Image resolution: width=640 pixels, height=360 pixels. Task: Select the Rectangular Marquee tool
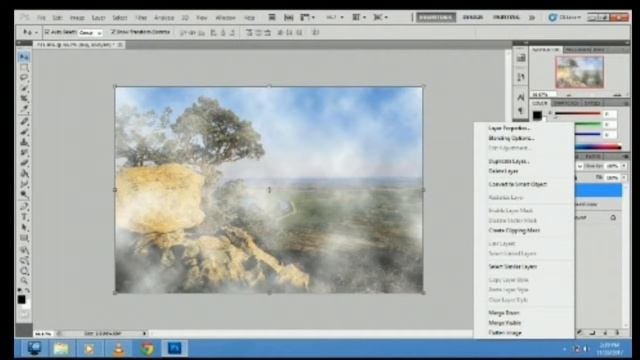click(24, 67)
